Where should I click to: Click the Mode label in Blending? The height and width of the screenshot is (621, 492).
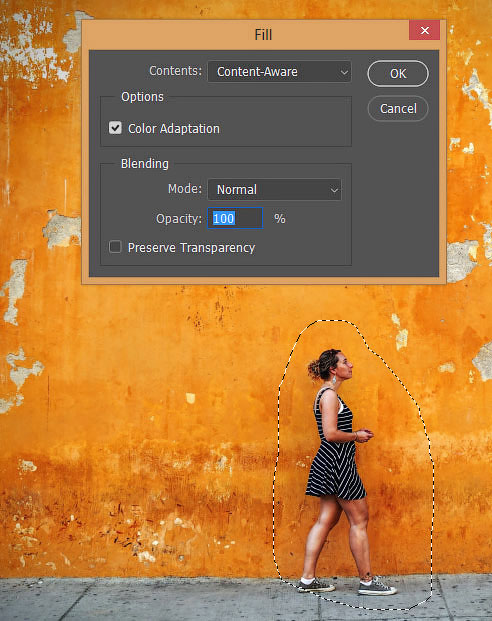[x=185, y=189]
